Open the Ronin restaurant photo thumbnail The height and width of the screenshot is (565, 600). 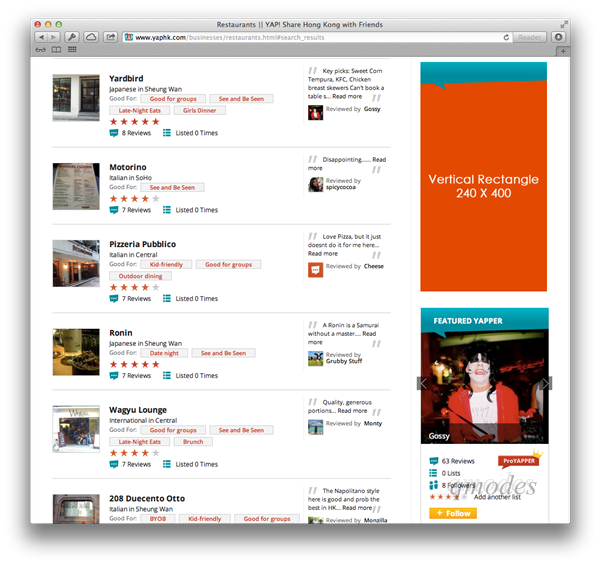(x=76, y=352)
